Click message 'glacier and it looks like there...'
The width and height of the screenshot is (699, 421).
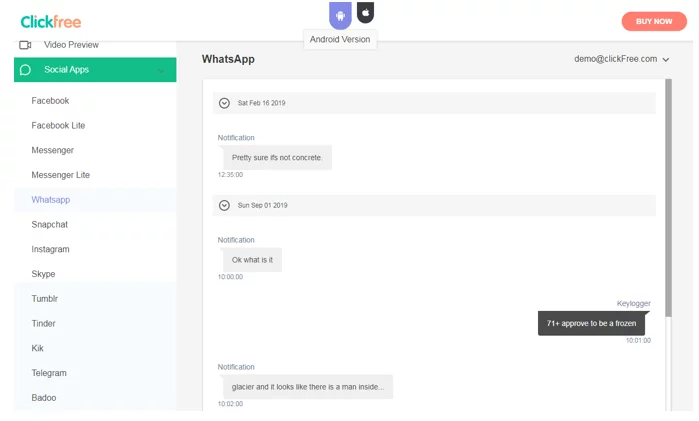[x=308, y=387]
